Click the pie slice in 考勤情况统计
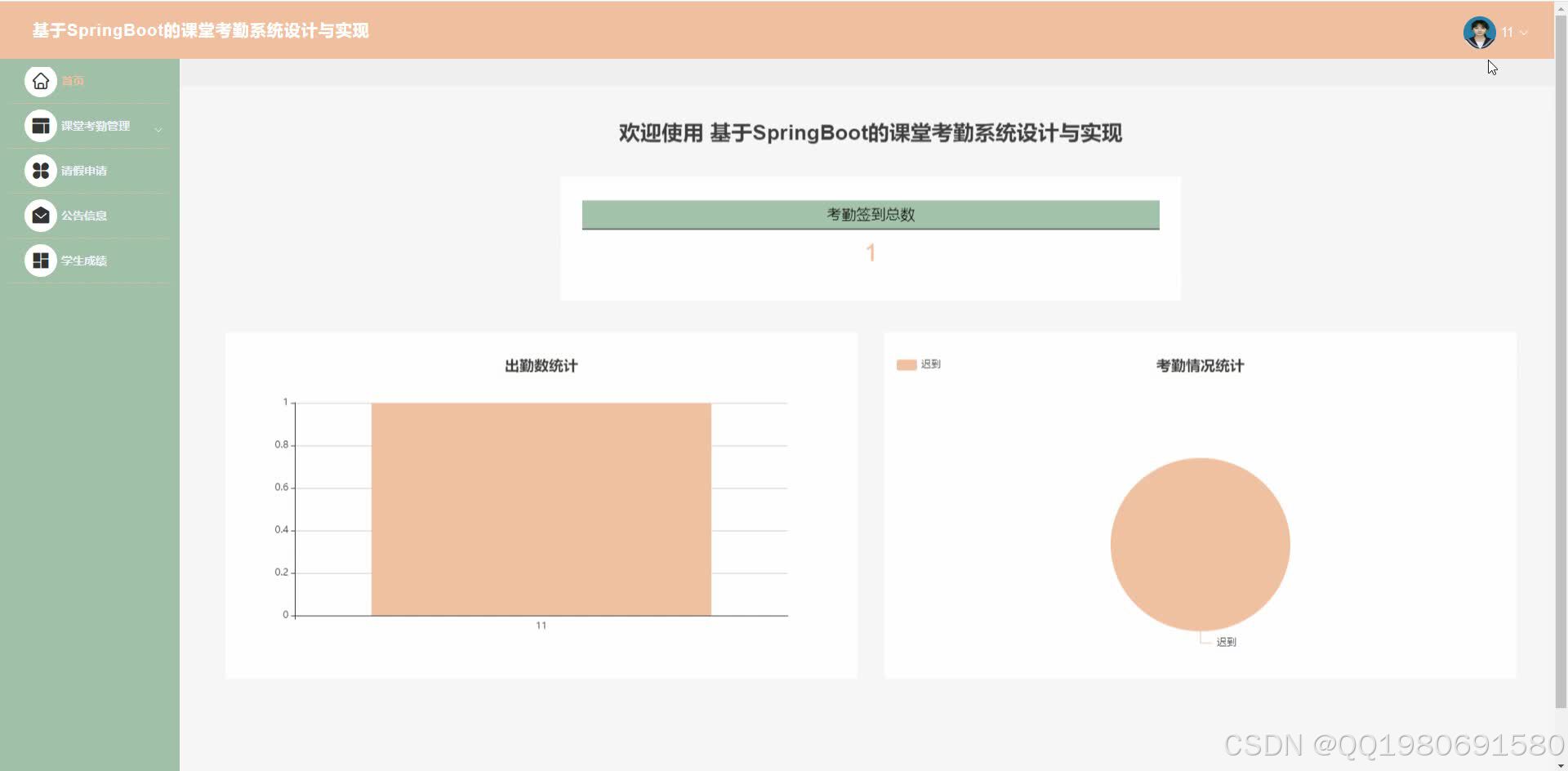The height and width of the screenshot is (771, 1568). tap(1199, 545)
